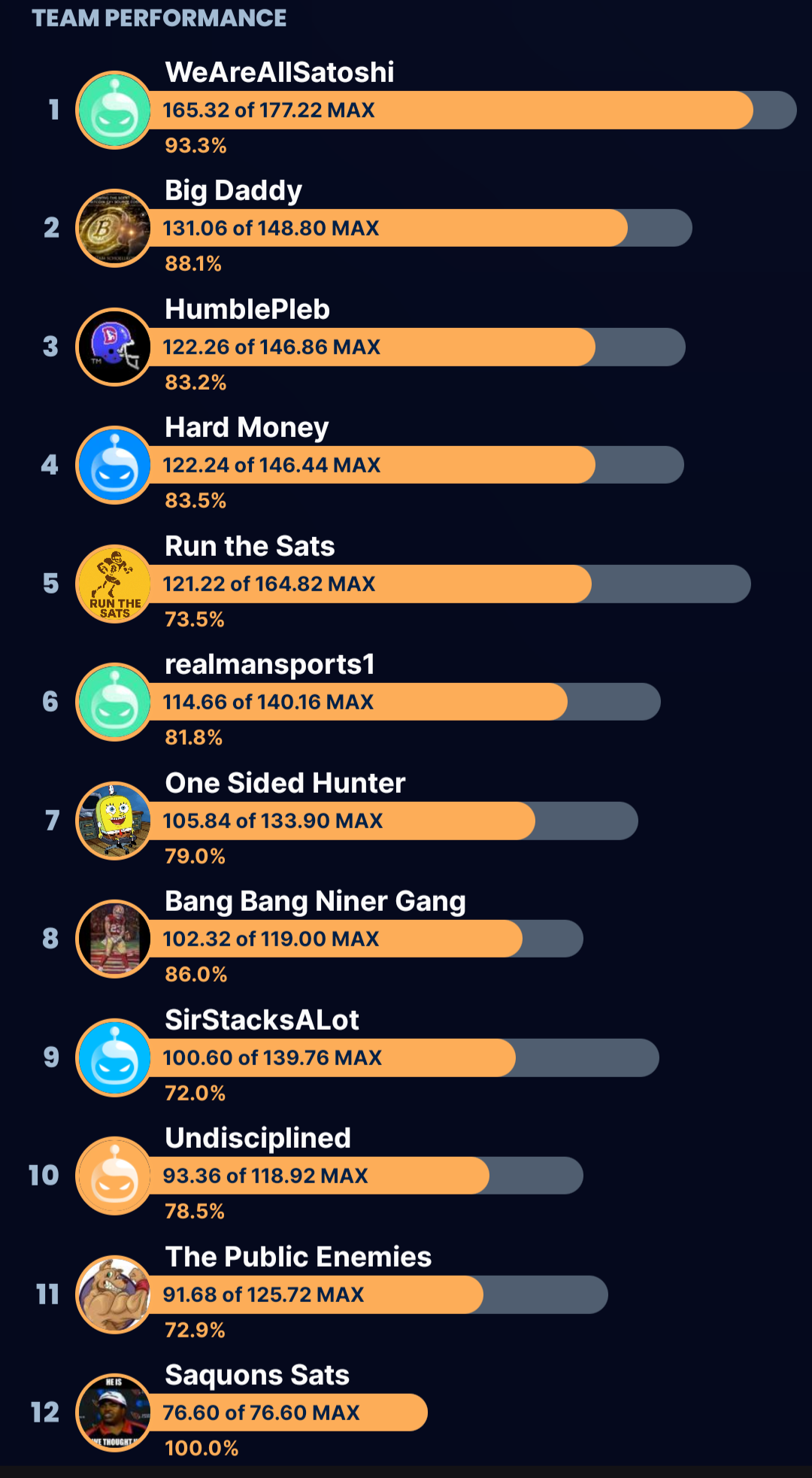
Task: Click the 121.22 of 164.82 MAX bar
Action: pos(451,584)
